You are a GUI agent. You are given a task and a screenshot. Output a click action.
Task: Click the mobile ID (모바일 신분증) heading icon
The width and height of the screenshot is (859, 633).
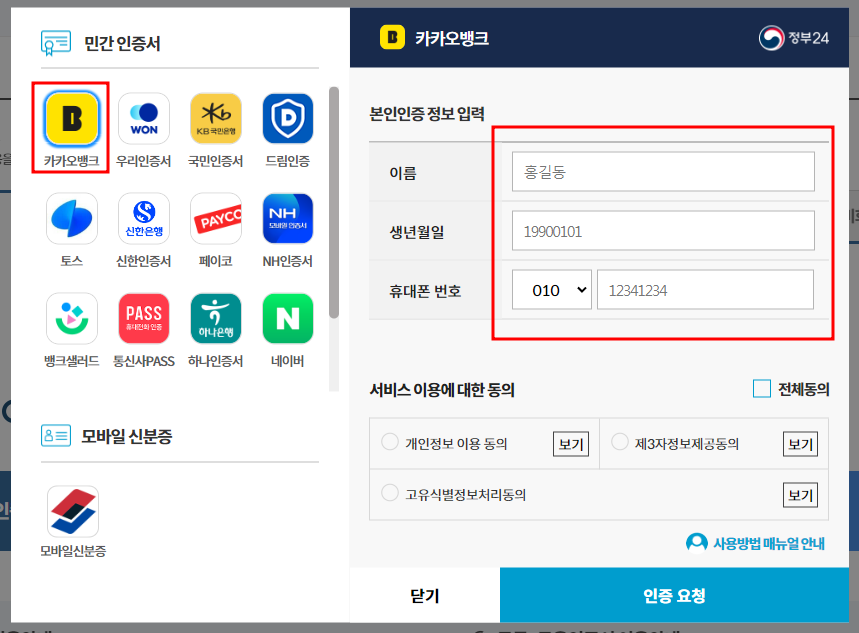click(x=56, y=436)
